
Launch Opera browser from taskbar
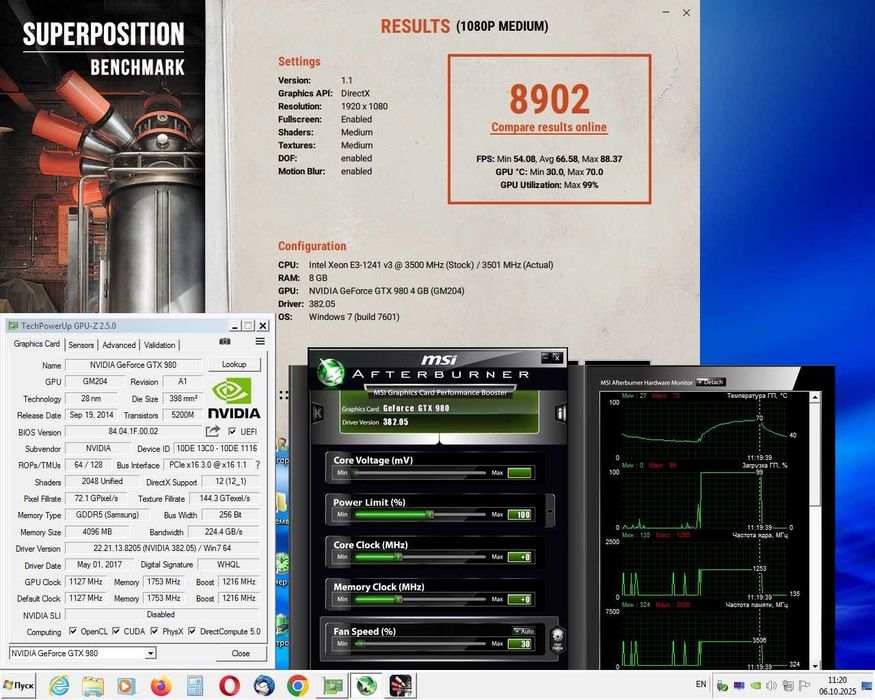coord(229,685)
